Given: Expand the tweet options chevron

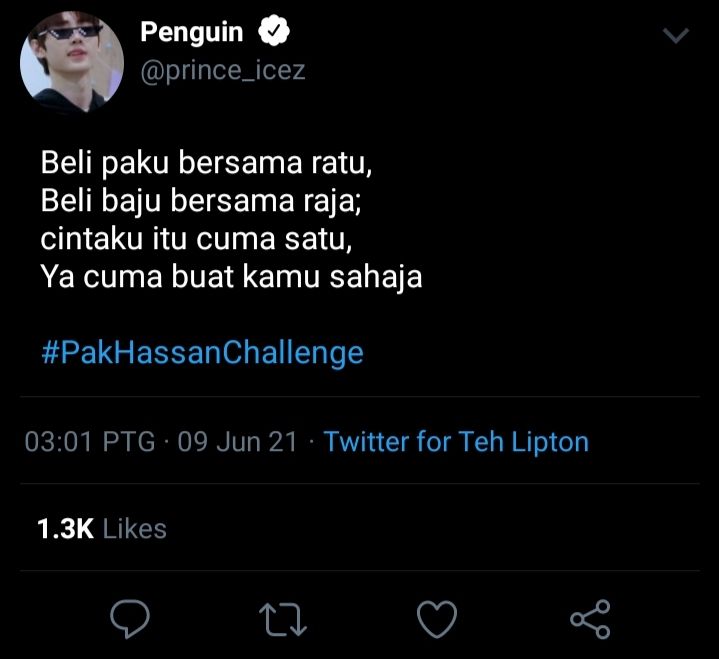Looking at the screenshot, I should click(x=676, y=35).
